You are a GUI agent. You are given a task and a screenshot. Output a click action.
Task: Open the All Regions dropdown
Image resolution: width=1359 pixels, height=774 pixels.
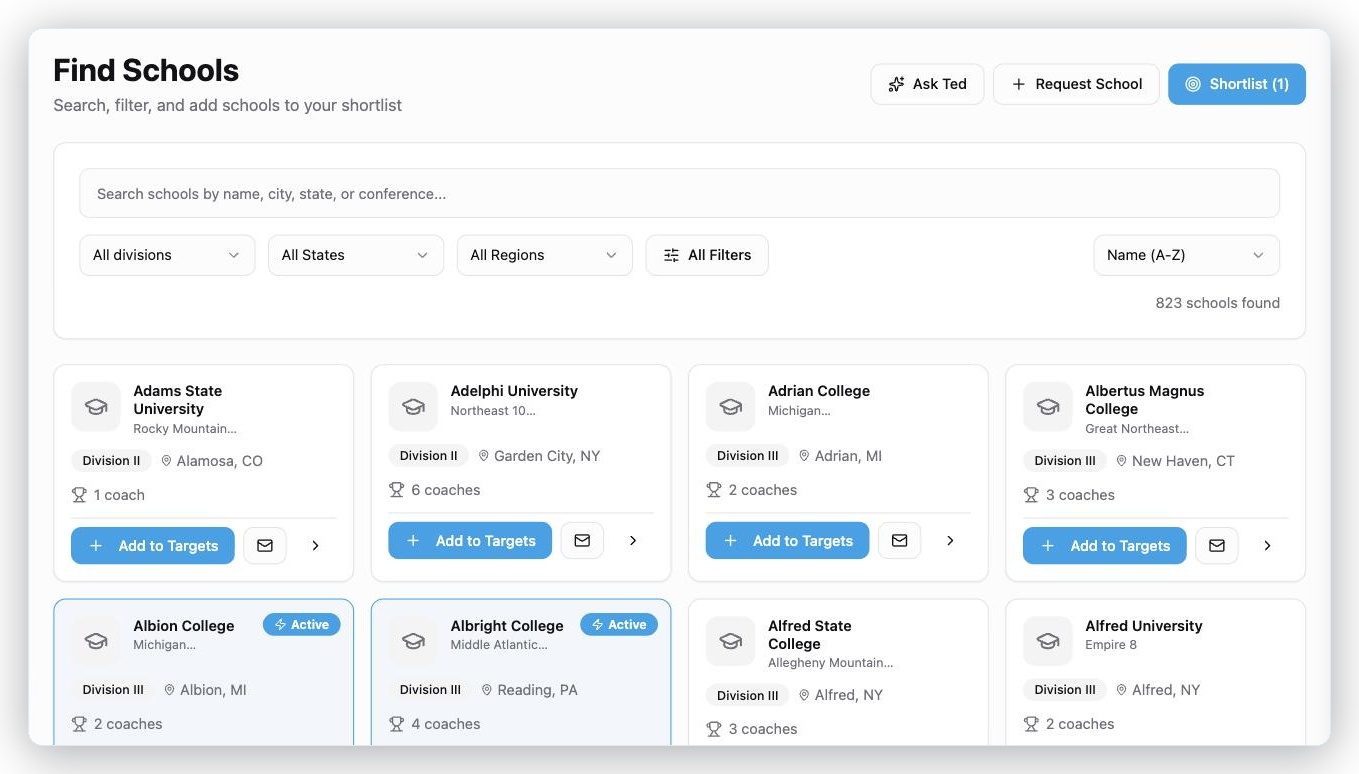(x=544, y=255)
